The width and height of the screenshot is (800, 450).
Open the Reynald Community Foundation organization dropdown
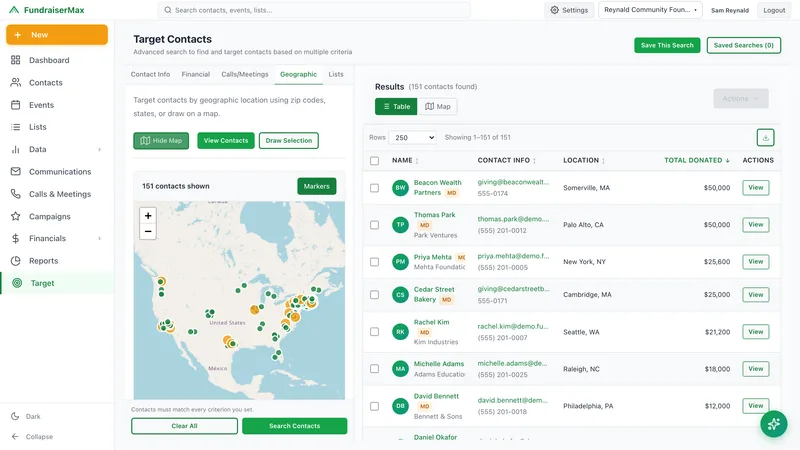click(x=650, y=10)
